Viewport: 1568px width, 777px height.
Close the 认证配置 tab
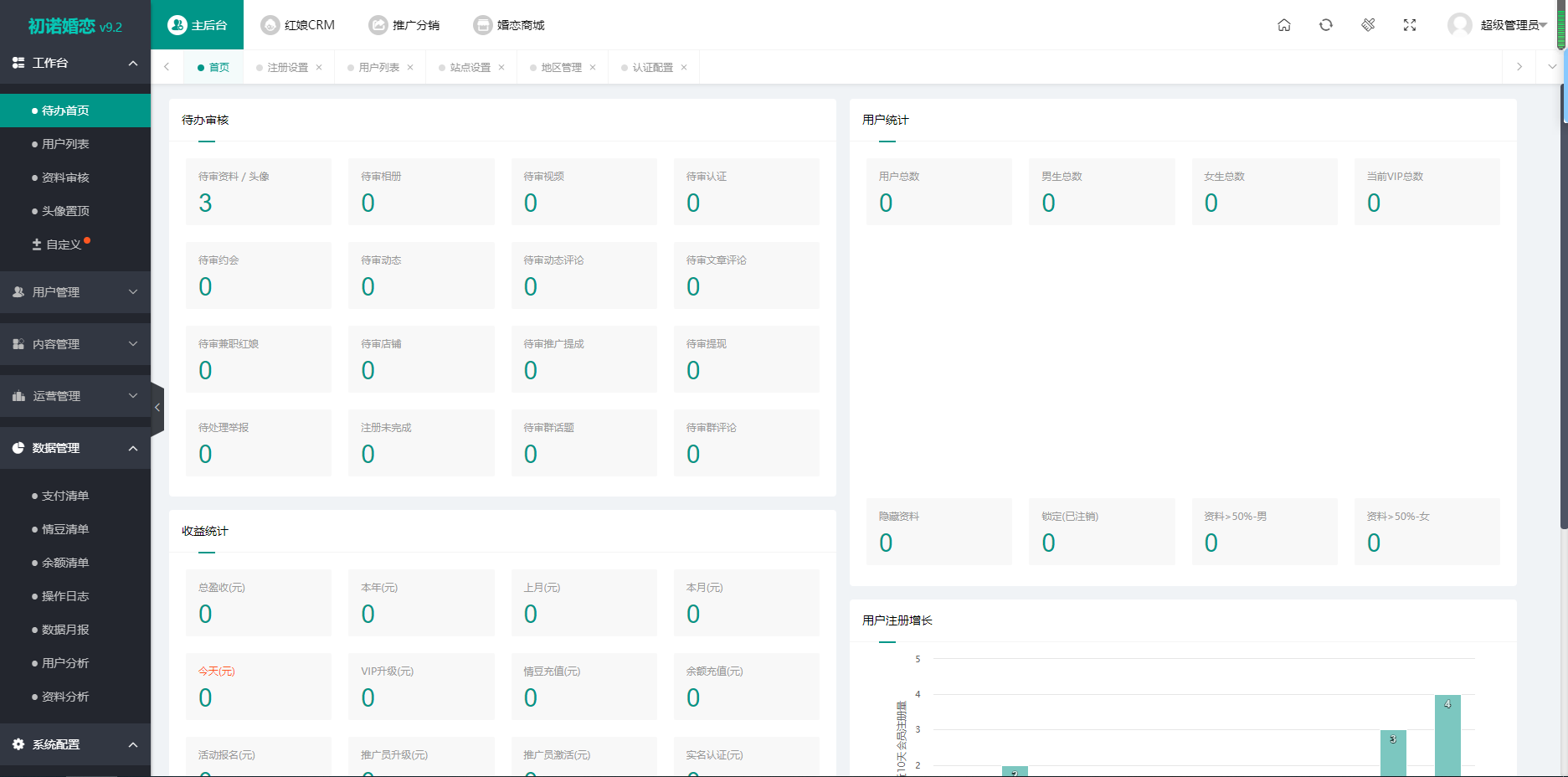point(684,68)
